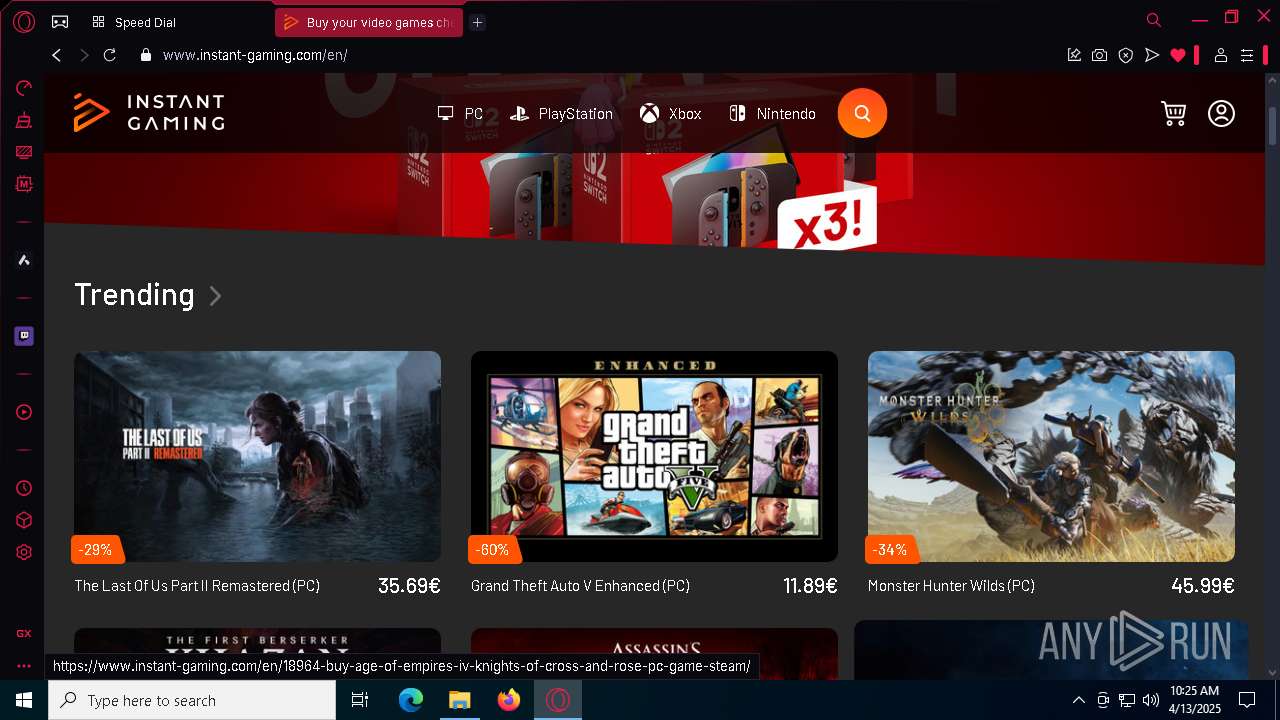
Task: Select the Buy your video games tab
Action: pyautogui.click(x=368, y=22)
